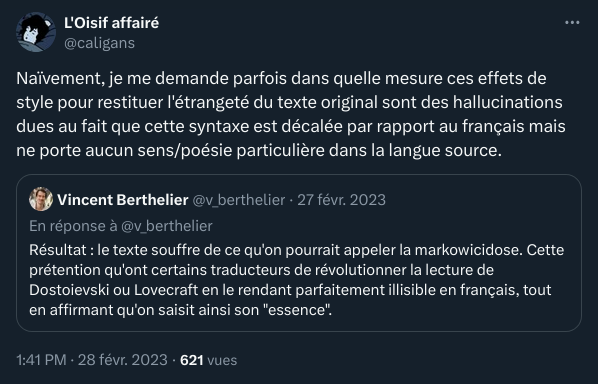The image size is (598, 384).
Task: Open Vincent Berthelier's small avatar
Action: [x=41, y=199]
